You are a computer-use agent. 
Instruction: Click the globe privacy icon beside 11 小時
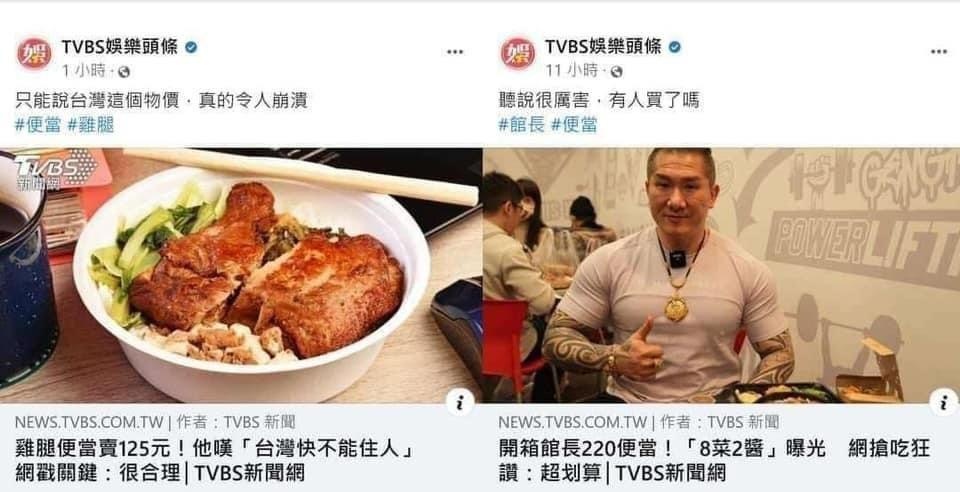pos(616,72)
